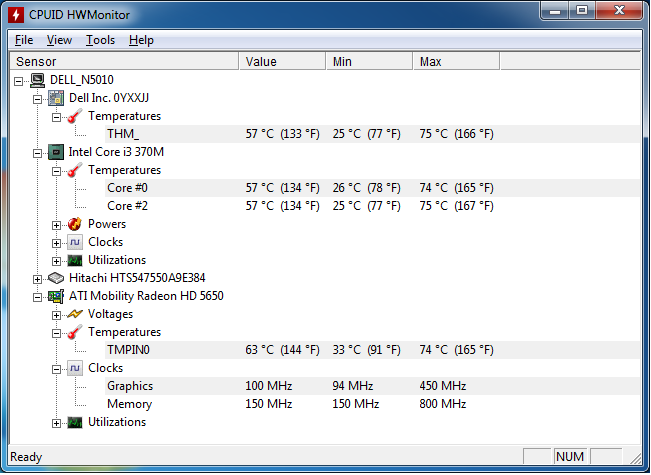Click the Voltages lightning icon
Image resolution: width=651 pixels, height=475 pixels.
75,314
